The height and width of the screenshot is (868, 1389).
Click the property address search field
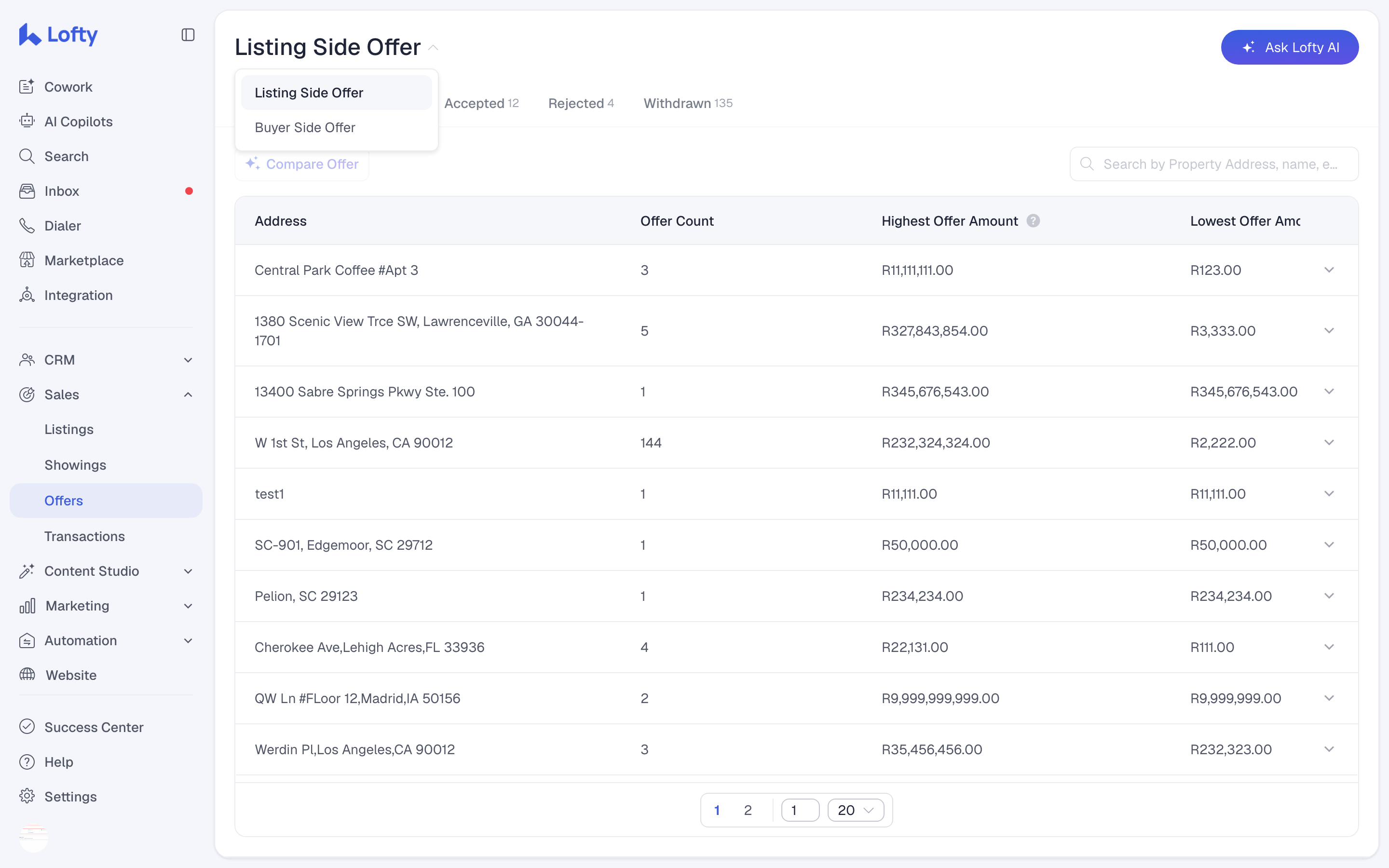pos(1214,164)
